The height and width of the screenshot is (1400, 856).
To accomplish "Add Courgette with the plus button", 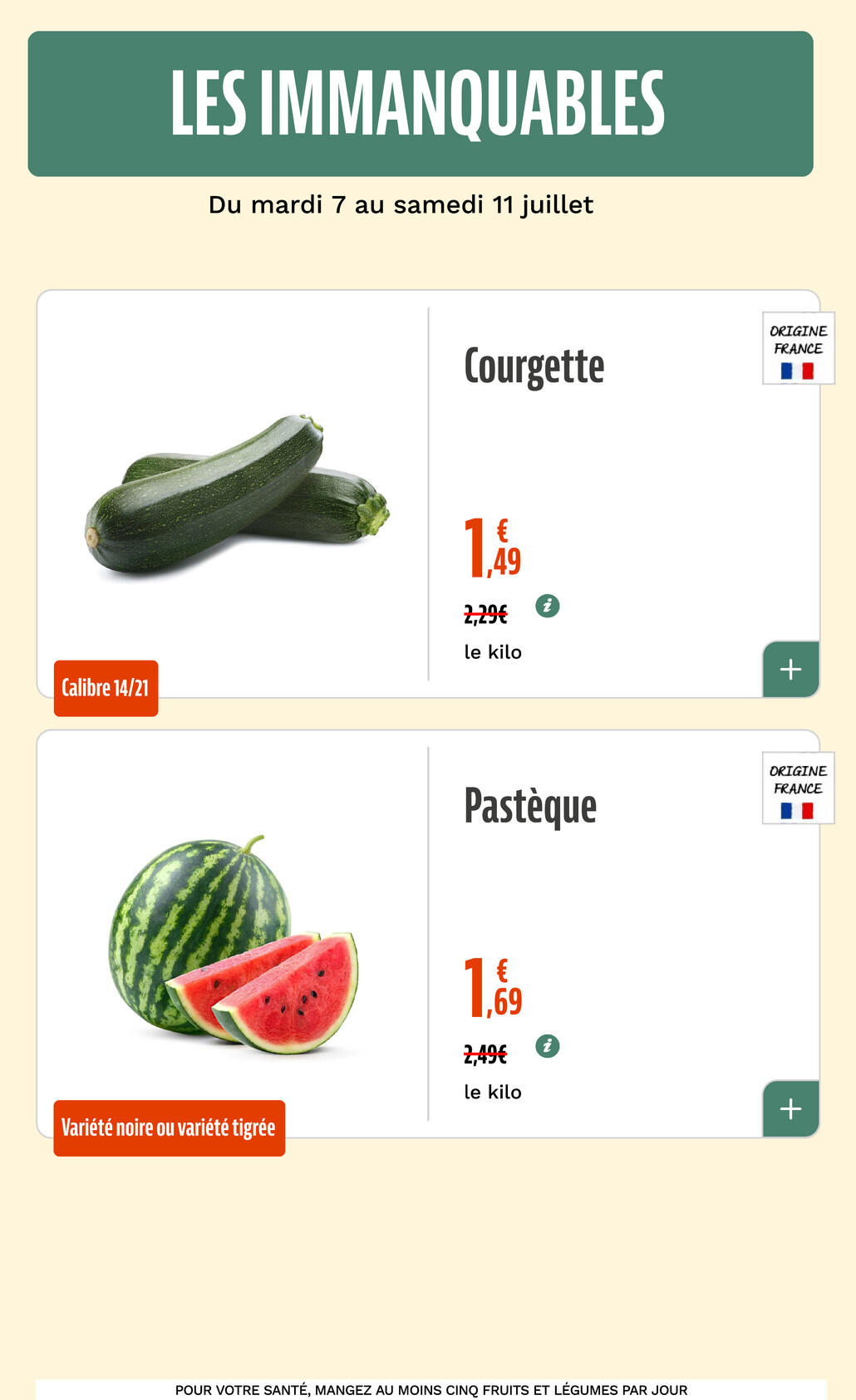I will pos(791,669).
